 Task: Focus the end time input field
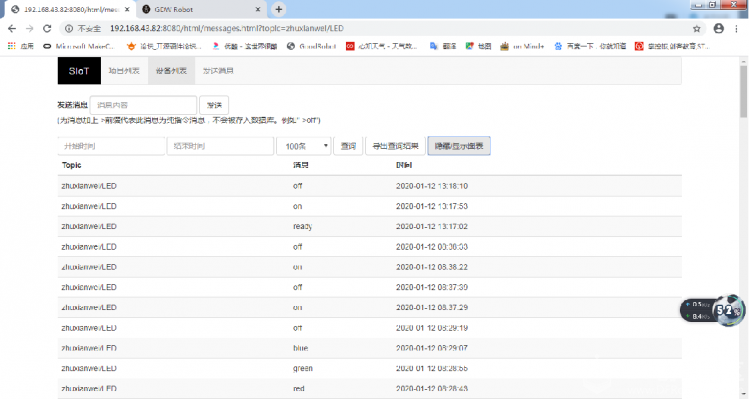pyautogui.click(x=220, y=146)
